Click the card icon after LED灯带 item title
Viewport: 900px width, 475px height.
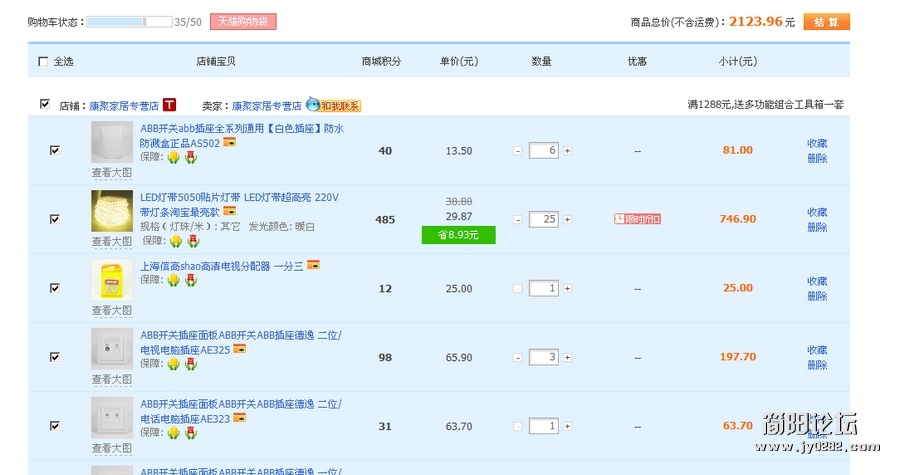[x=230, y=211]
